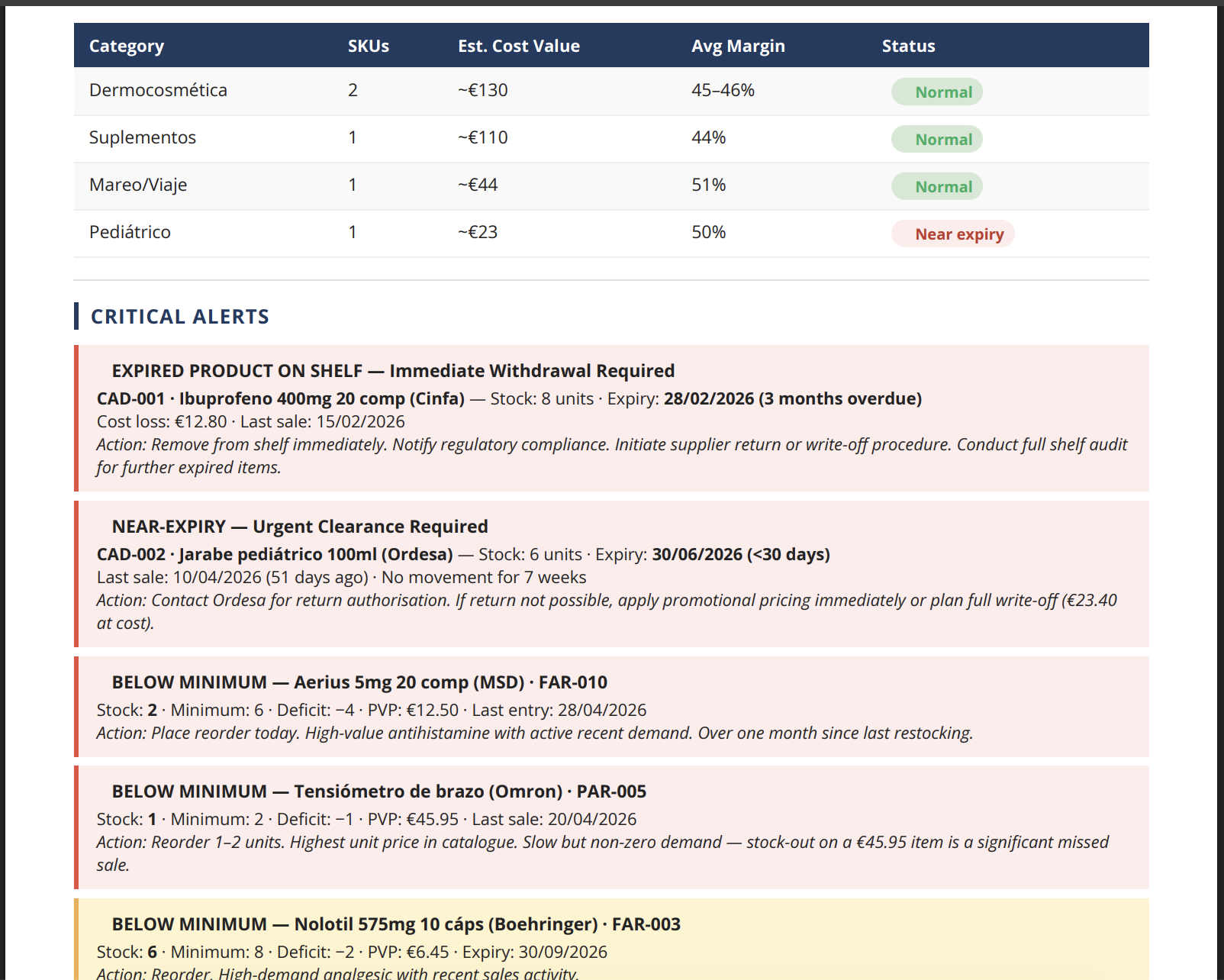Screen dimensions: 1224x980
Task: Click the Category column header
Action: 127,46
